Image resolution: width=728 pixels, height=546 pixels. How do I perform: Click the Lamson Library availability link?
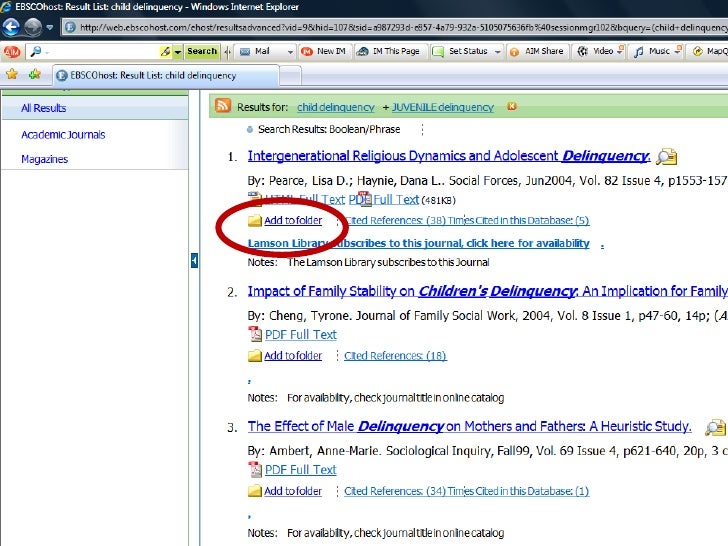tap(418, 243)
